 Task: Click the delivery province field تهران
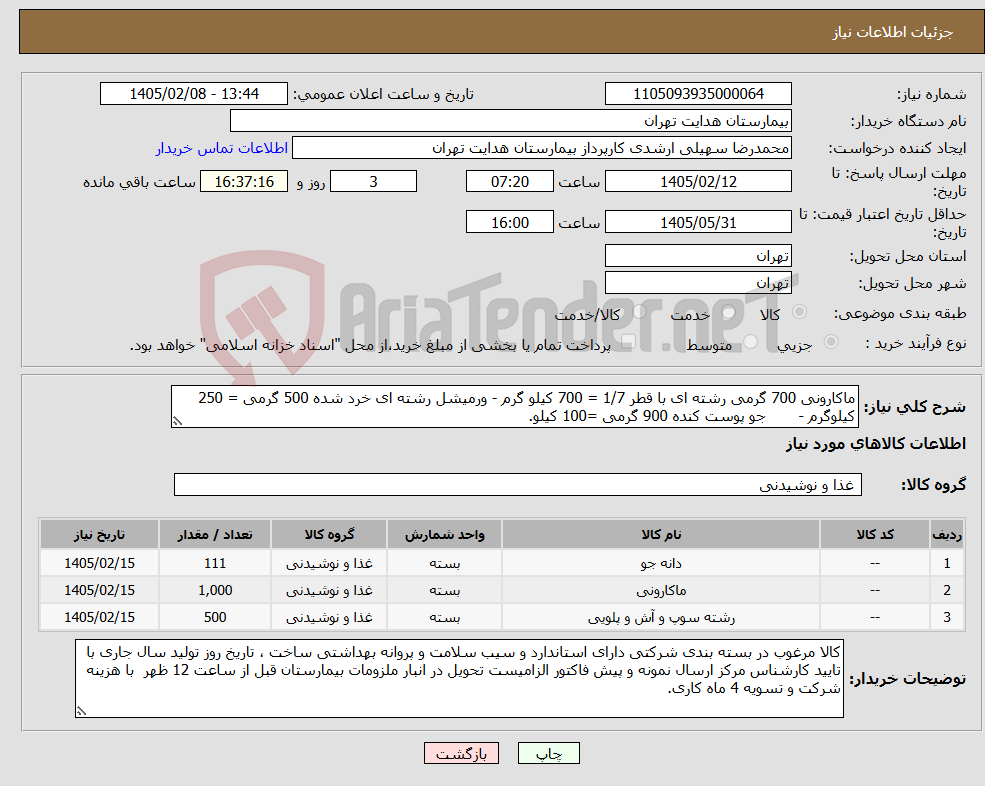point(698,256)
